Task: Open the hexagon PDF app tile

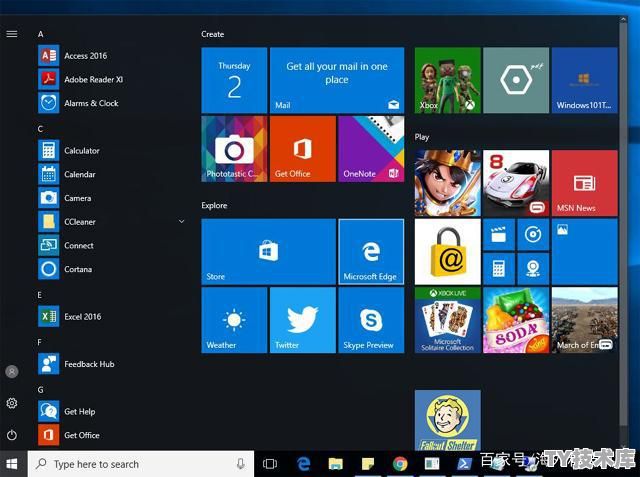Action: 516,80
